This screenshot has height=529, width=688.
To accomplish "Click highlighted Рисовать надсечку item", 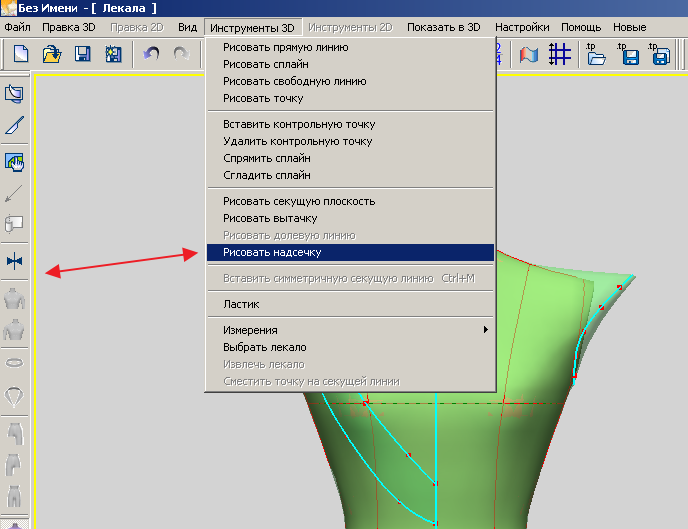I will click(350, 252).
